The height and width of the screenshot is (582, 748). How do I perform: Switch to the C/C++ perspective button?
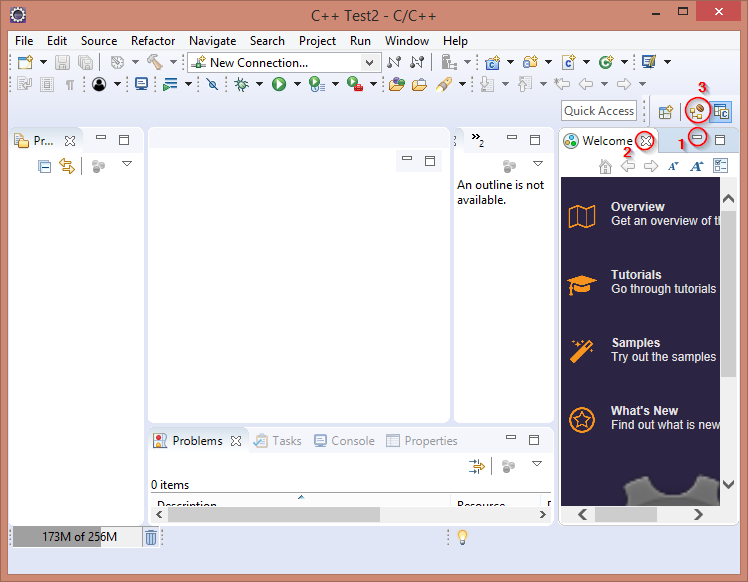coord(721,112)
